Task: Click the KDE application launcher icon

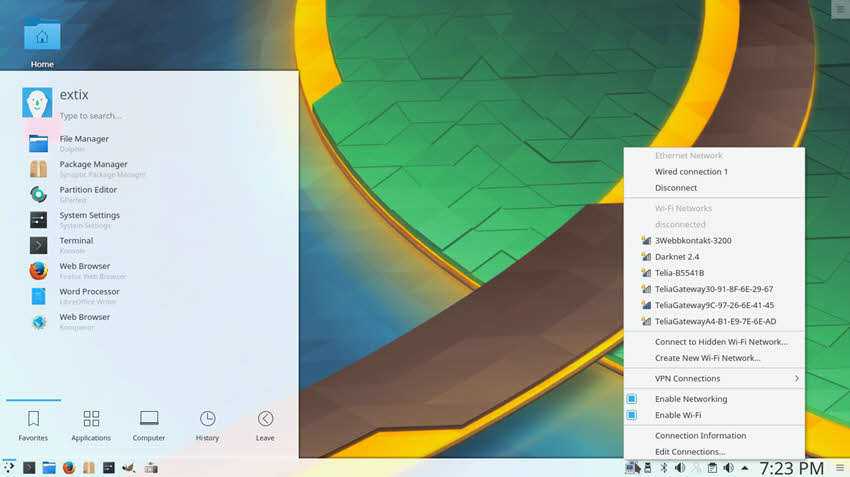Action: point(9,467)
